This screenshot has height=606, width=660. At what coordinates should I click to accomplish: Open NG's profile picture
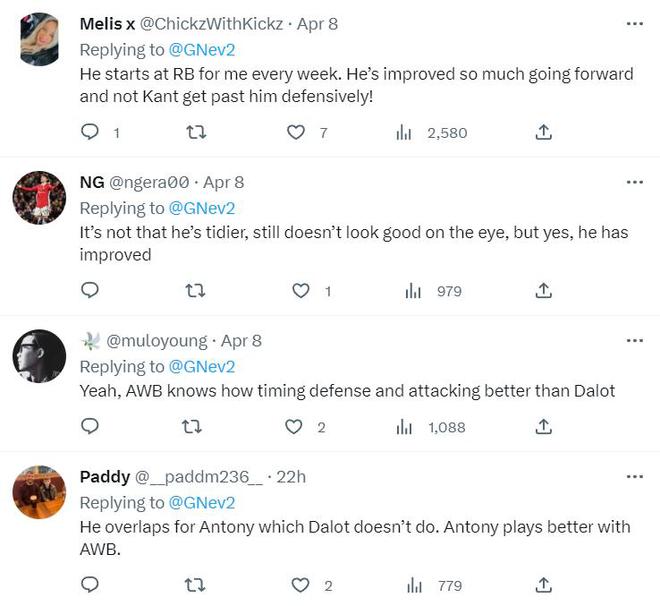point(40,198)
